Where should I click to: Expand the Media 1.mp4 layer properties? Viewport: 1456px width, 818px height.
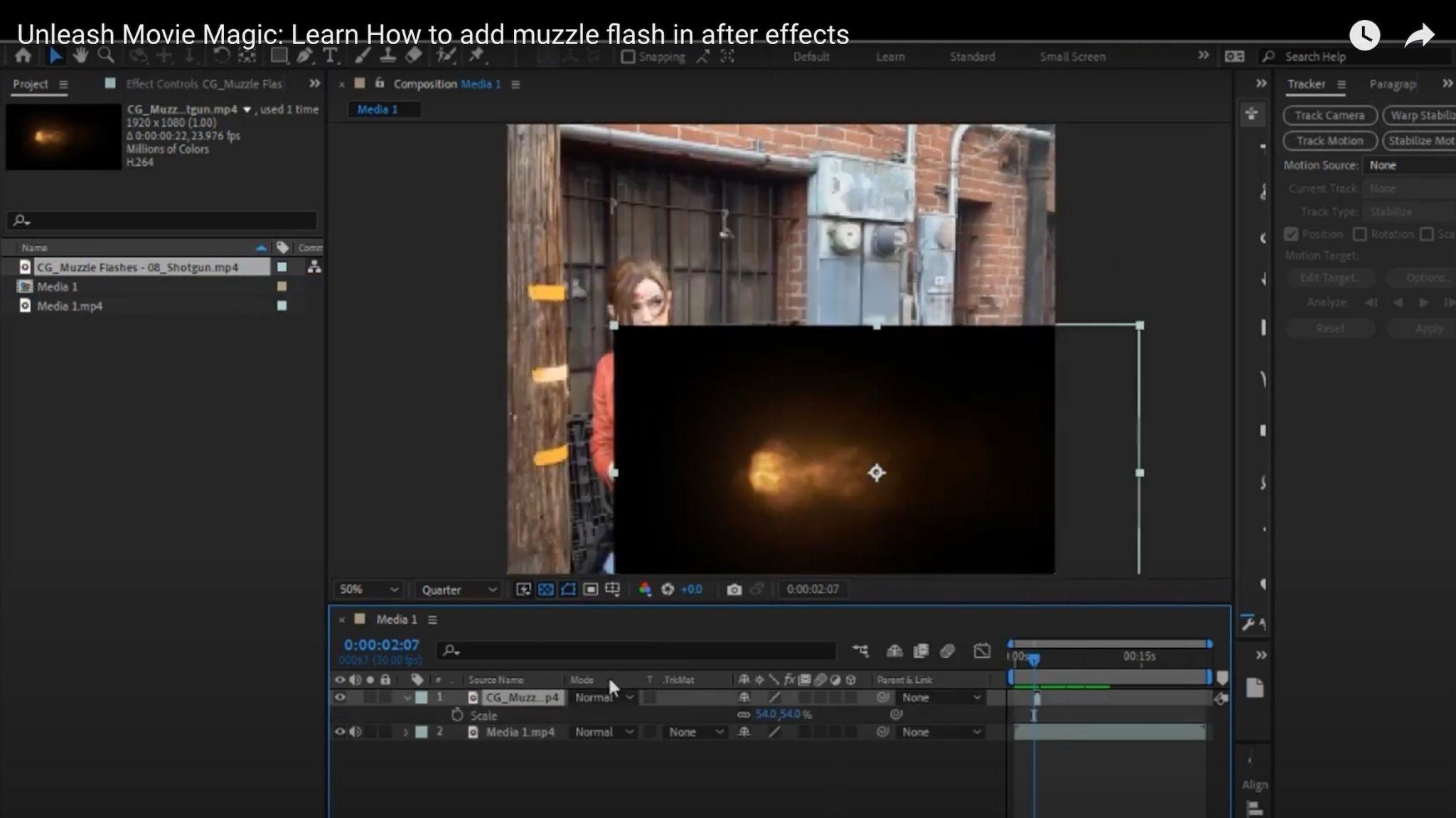coord(406,732)
